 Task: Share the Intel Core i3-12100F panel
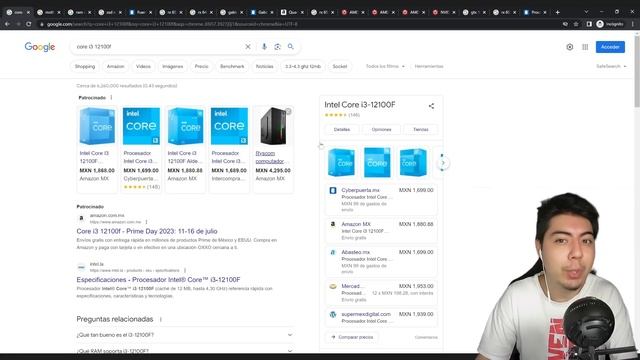[431, 106]
